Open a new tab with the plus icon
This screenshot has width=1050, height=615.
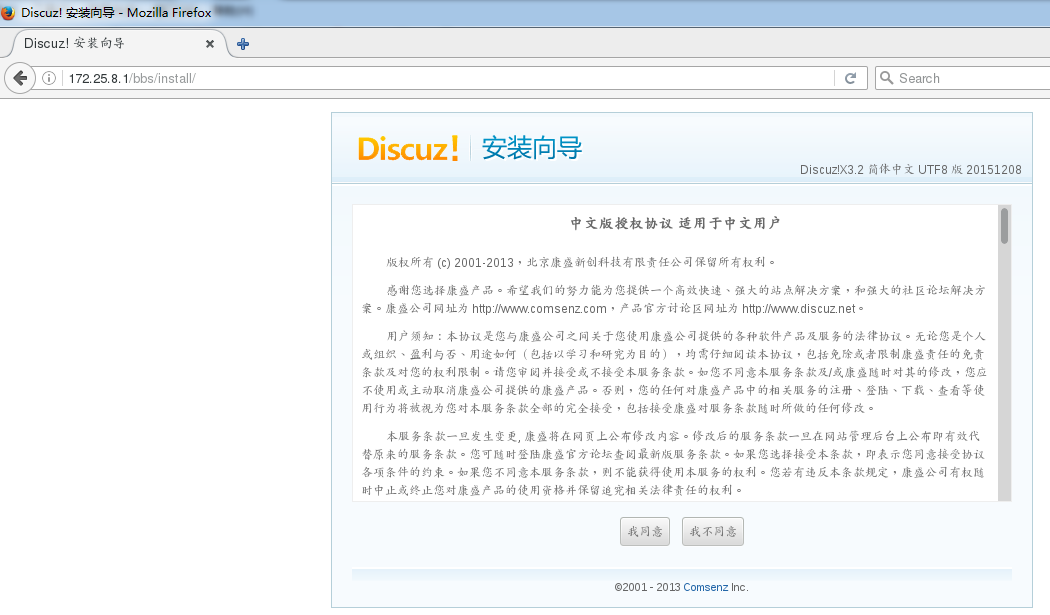[x=243, y=44]
